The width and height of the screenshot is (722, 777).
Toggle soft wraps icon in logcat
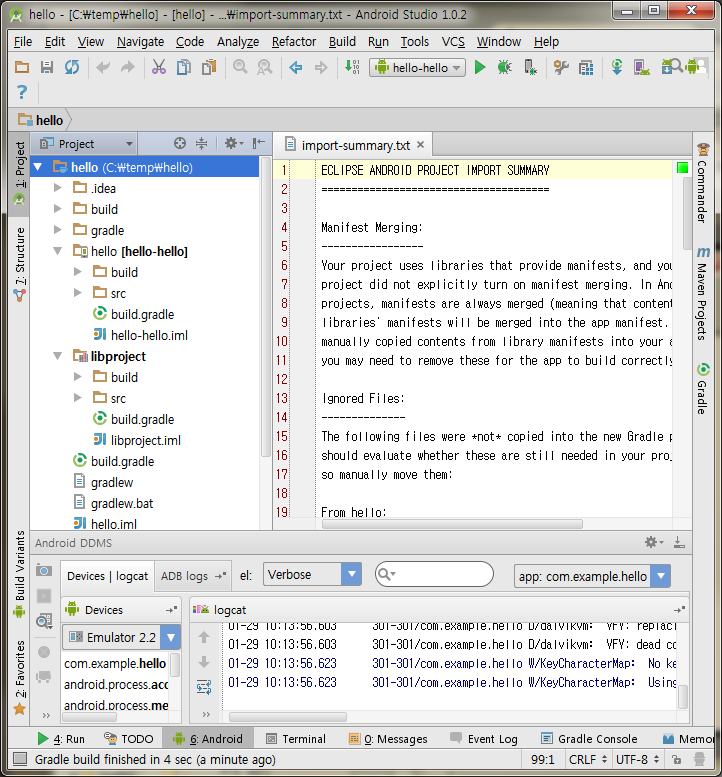coord(204,687)
